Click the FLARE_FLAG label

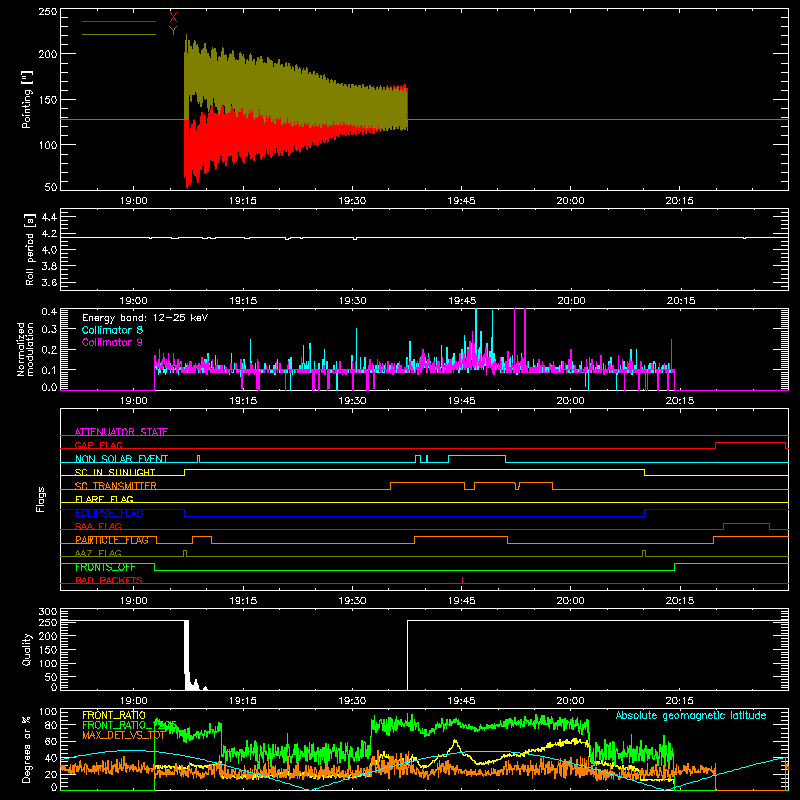[104, 499]
